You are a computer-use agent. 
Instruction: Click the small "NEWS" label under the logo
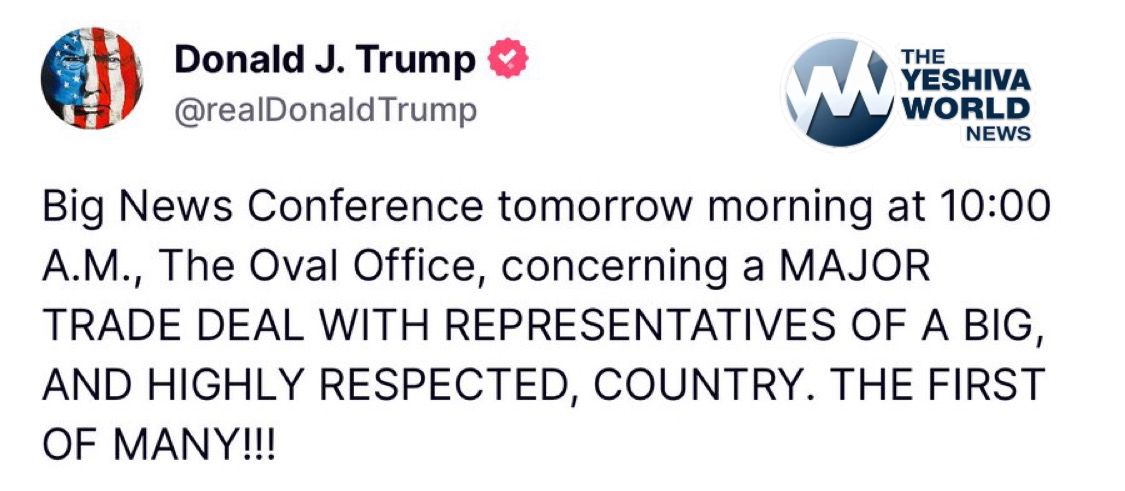click(x=999, y=132)
